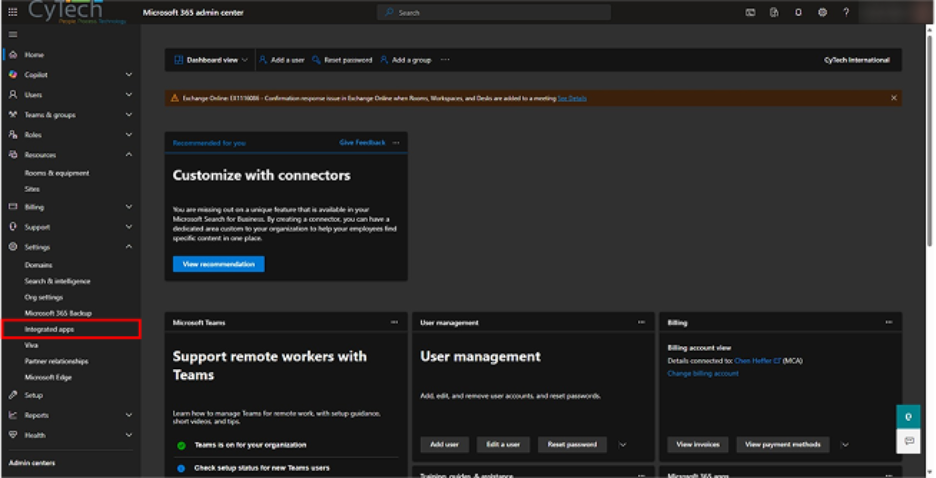936x478 pixels.
Task: Expand the Users menu chevron
Action: click(129, 94)
